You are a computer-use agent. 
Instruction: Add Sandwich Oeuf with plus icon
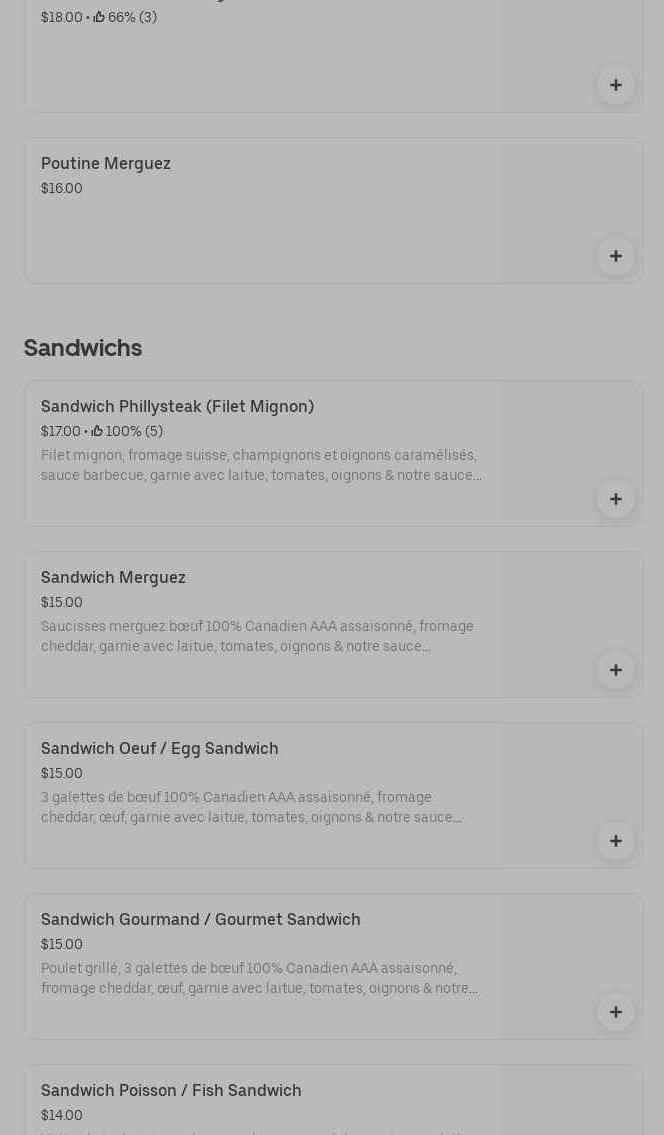(x=615, y=841)
